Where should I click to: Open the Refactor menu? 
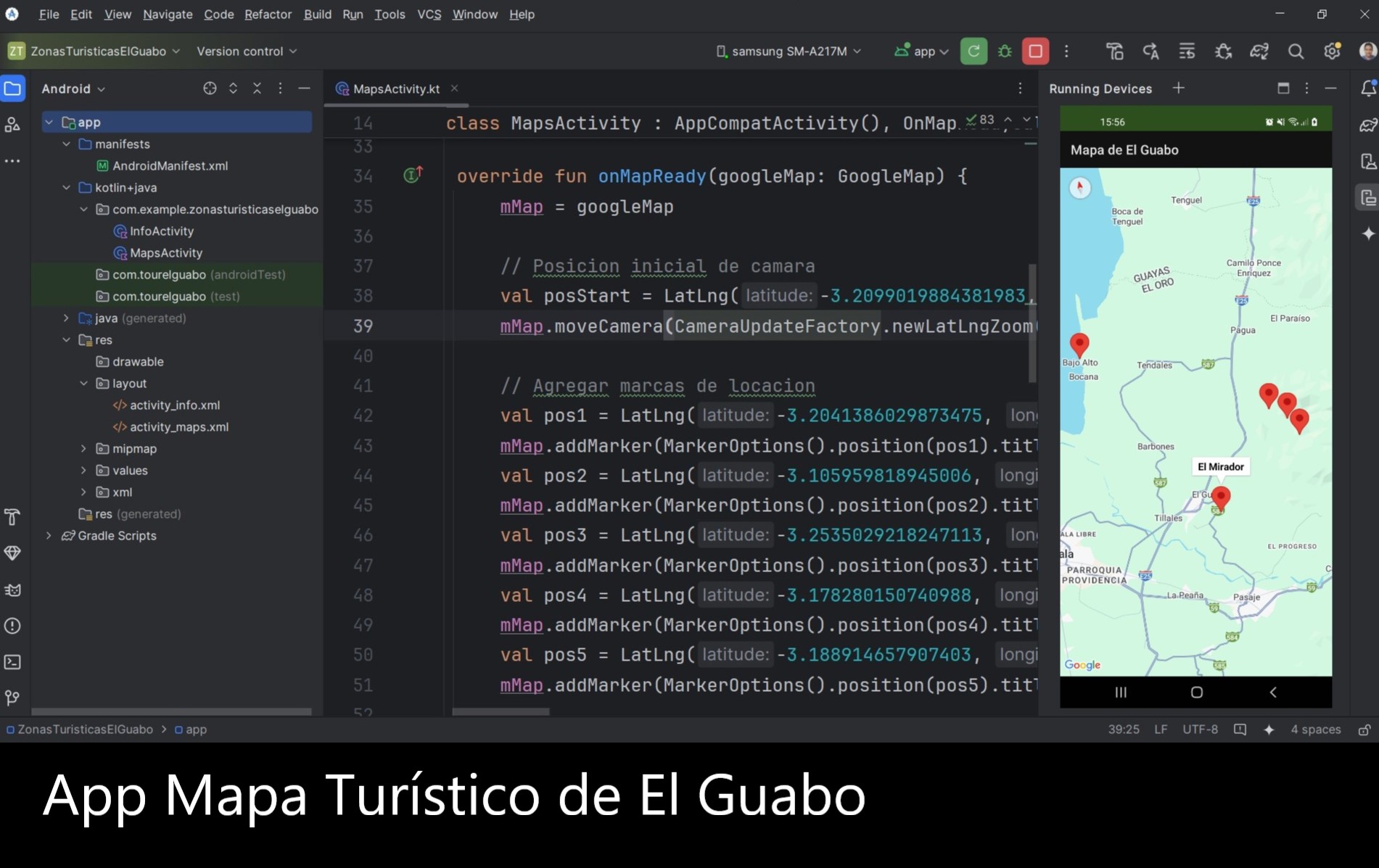[268, 15]
